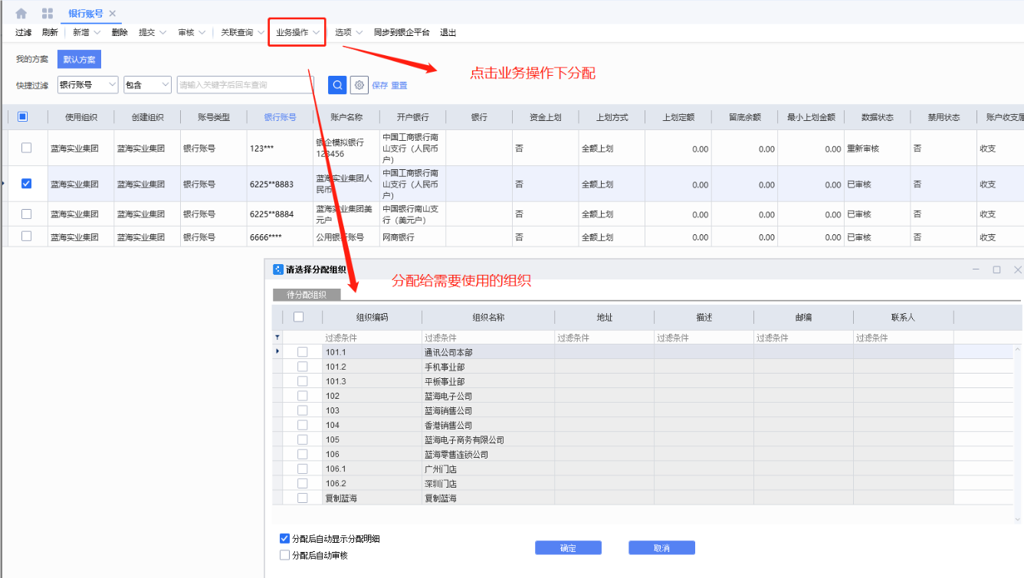Click 我的方案 label
This screenshot has height=578, width=1024.
pyautogui.click(x=32, y=59)
